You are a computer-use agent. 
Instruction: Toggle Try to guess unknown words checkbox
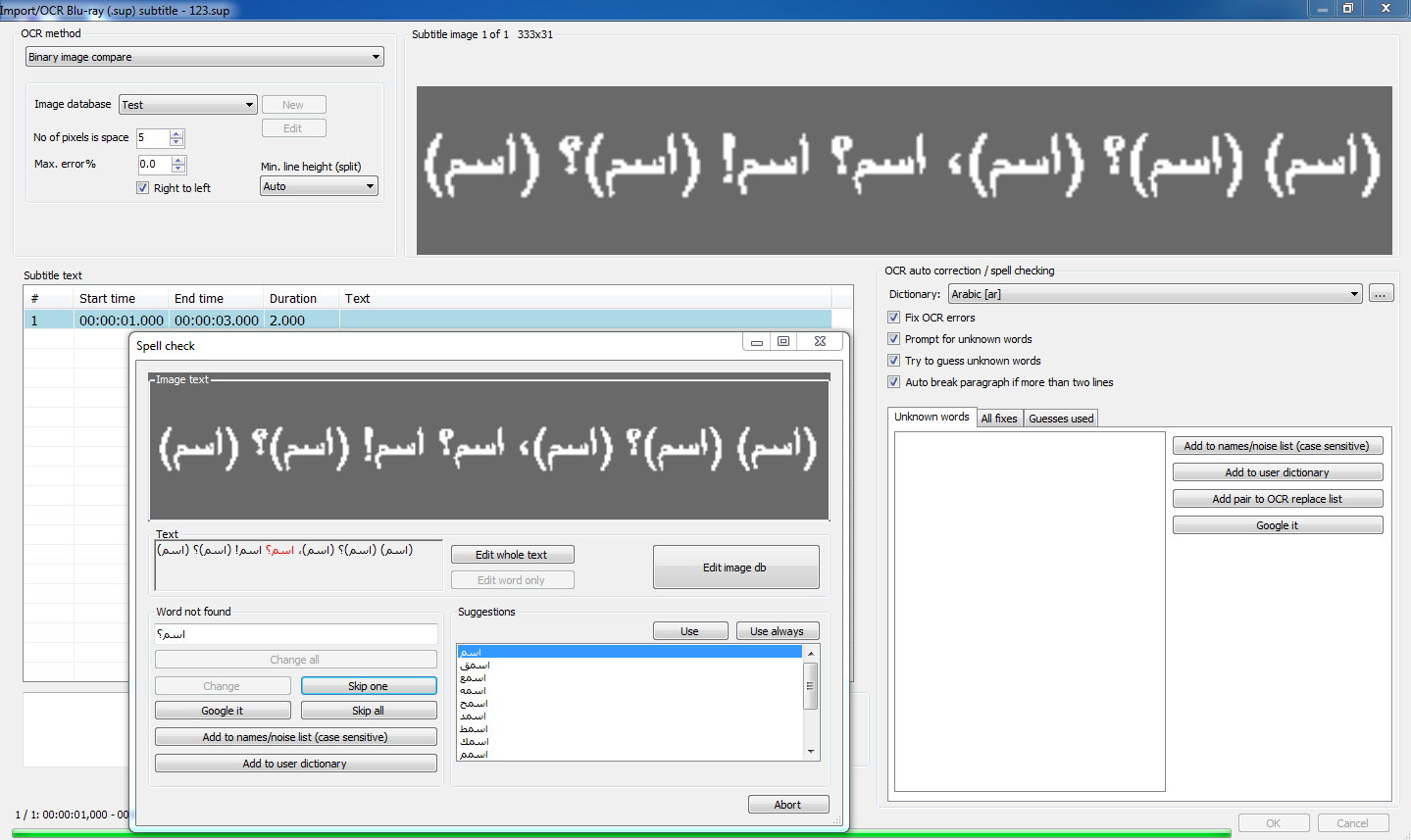coord(893,361)
